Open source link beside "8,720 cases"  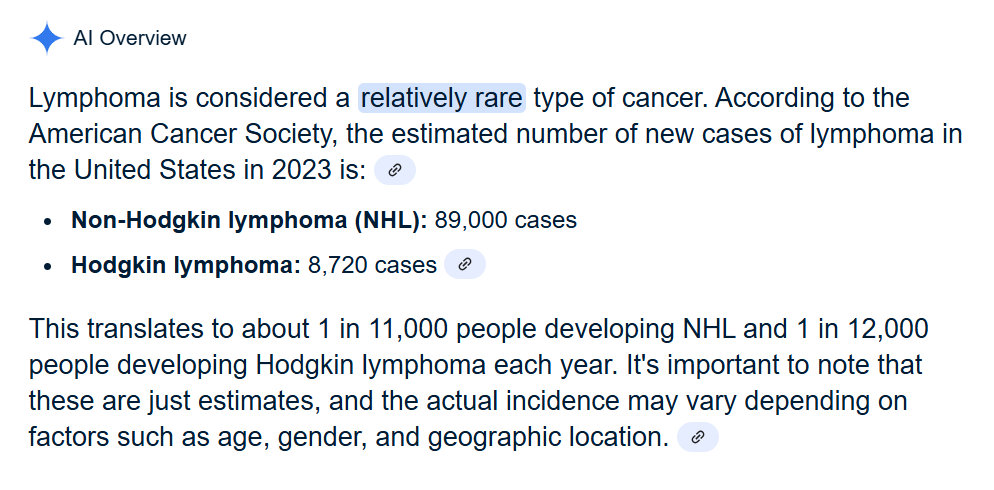point(464,265)
